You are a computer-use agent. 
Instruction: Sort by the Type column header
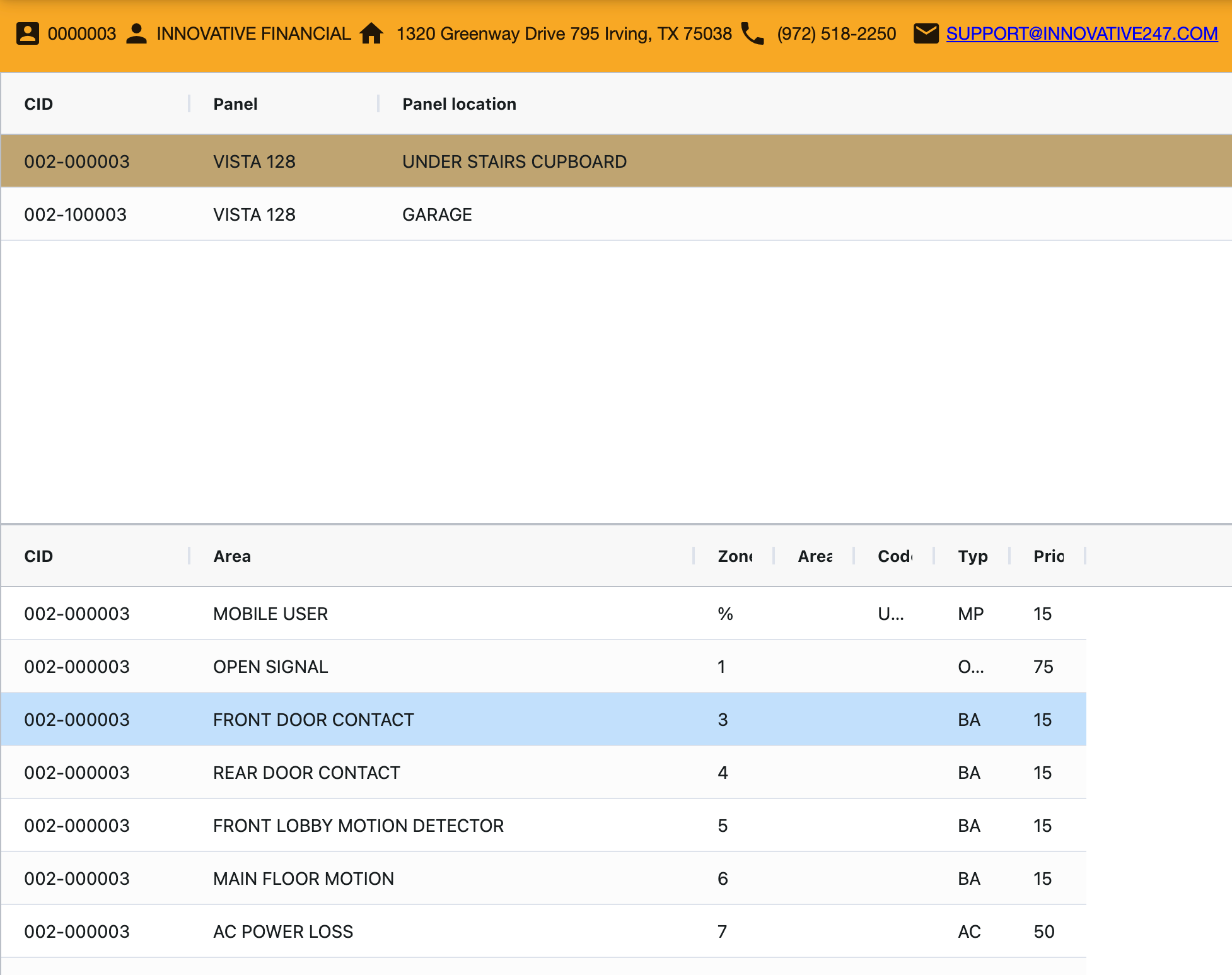click(x=973, y=556)
